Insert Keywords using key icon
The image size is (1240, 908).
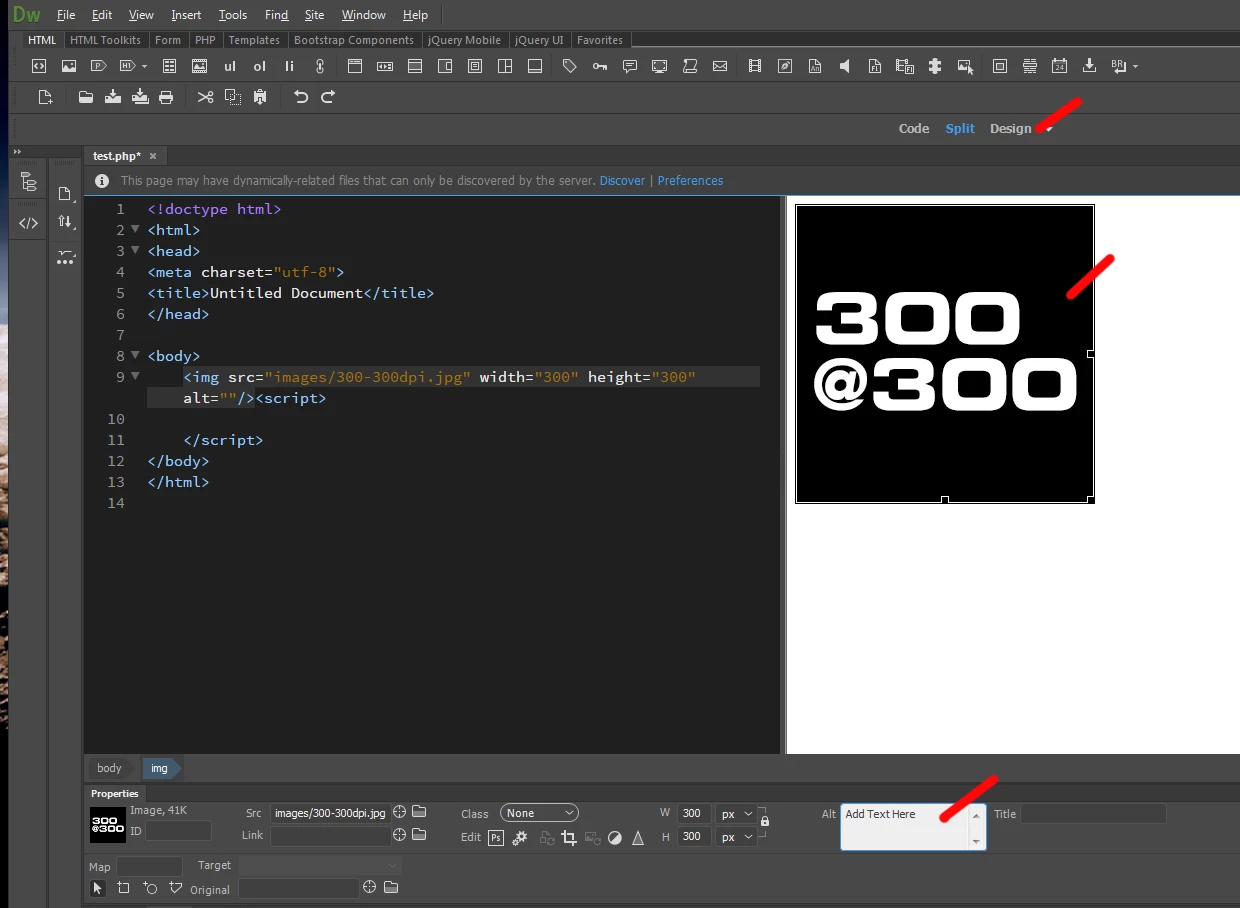click(599, 66)
